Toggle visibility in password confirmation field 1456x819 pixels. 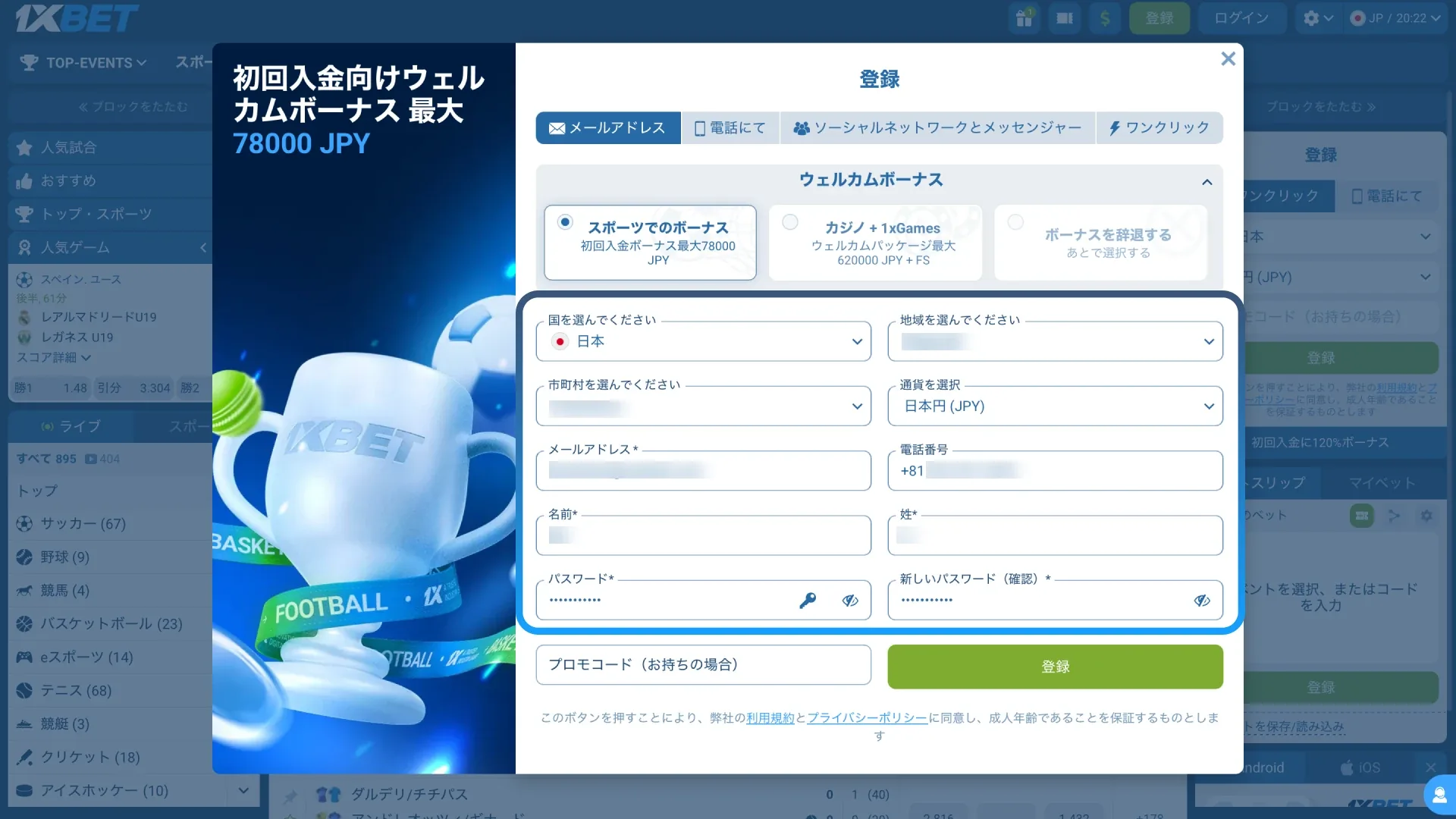pyautogui.click(x=1202, y=601)
